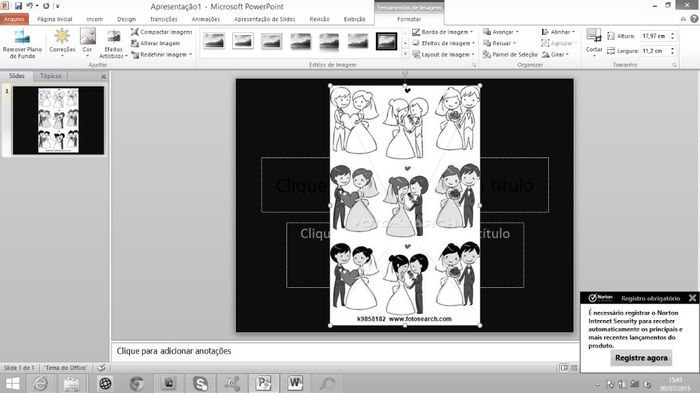Select the first picture style thumbnail
The image size is (700, 393).
[x=214, y=41]
